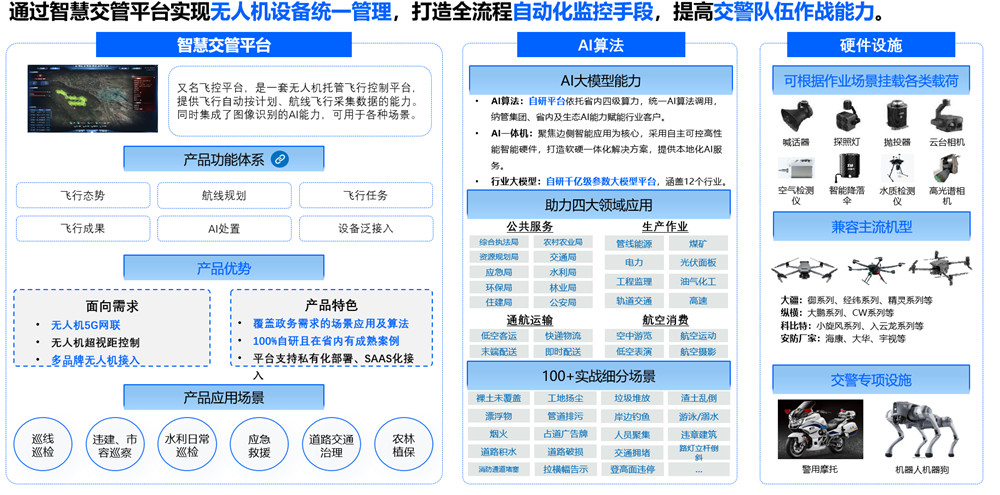1000x495 pixels.
Task: Select the 道路交通治理 scenario circle
Action: coord(332,446)
